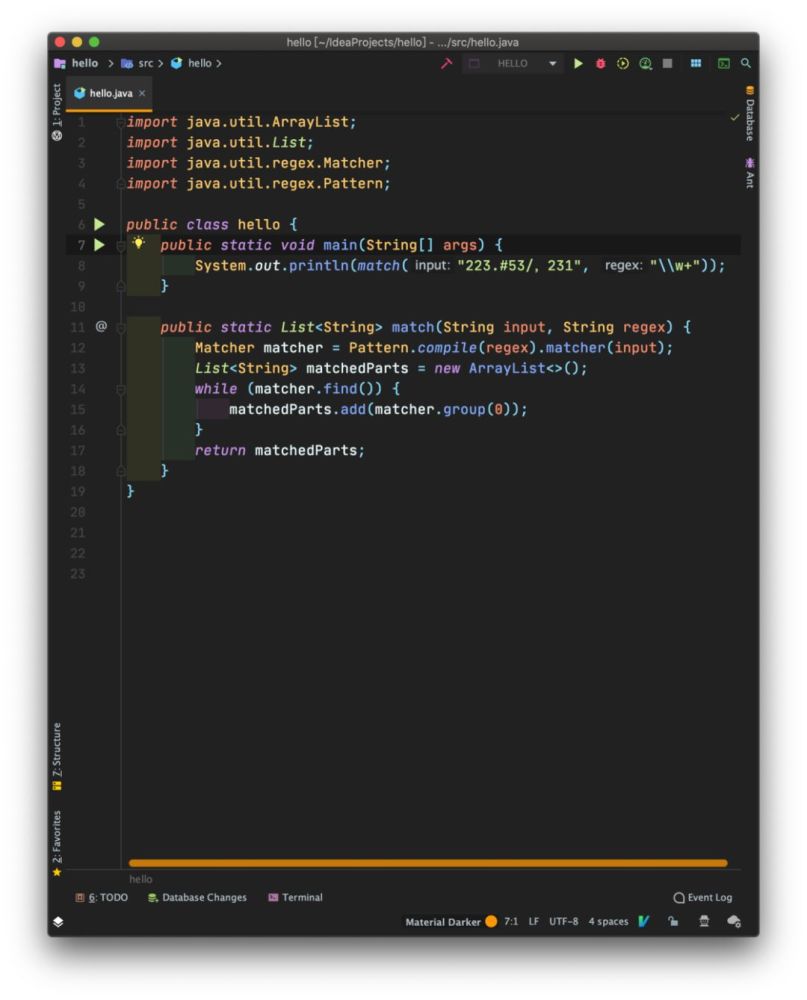Click the Material Darker theme status widget
This screenshot has width=807, height=1000.
coord(443,922)
